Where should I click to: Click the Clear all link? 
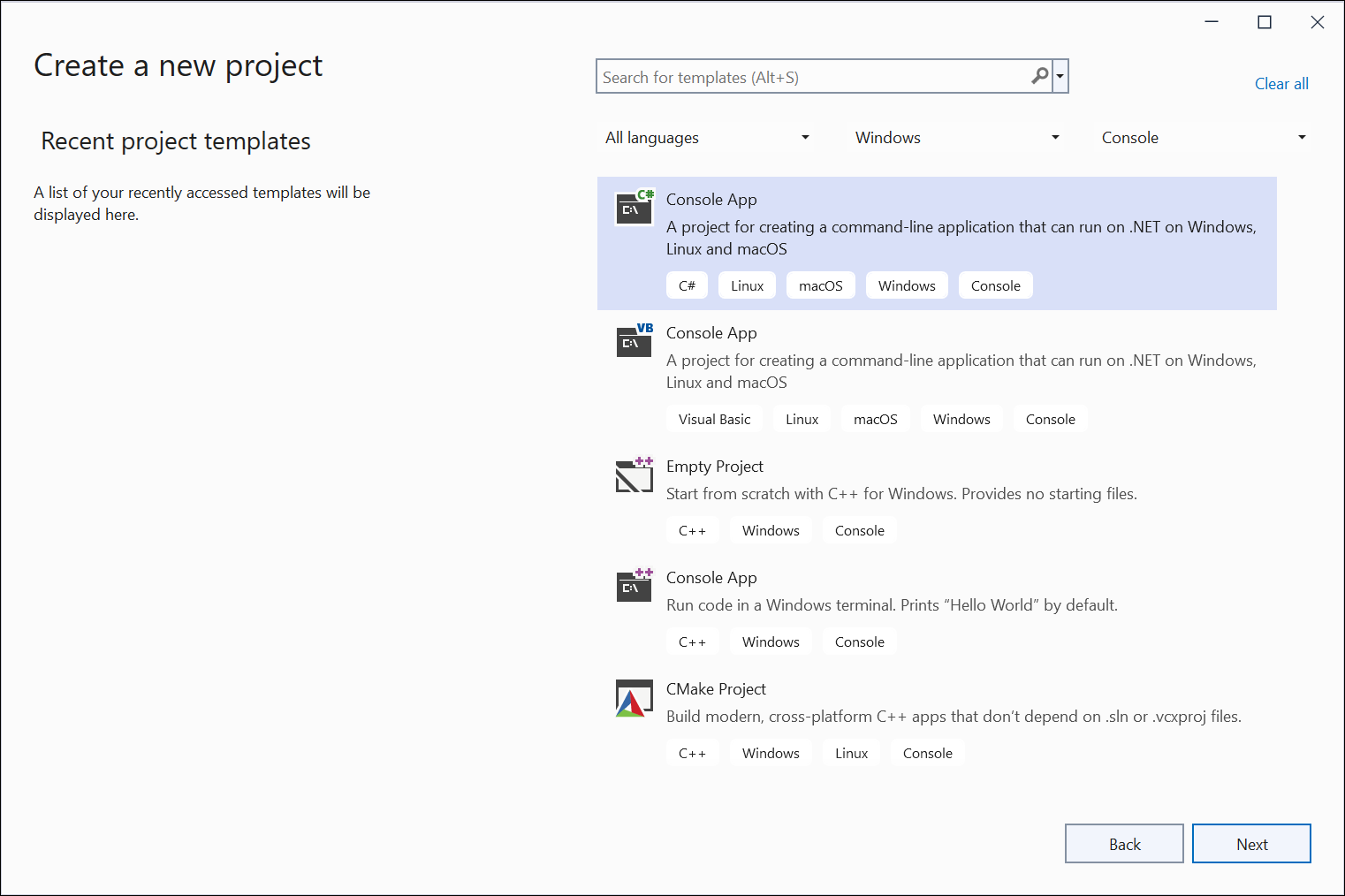(1280, 84)
